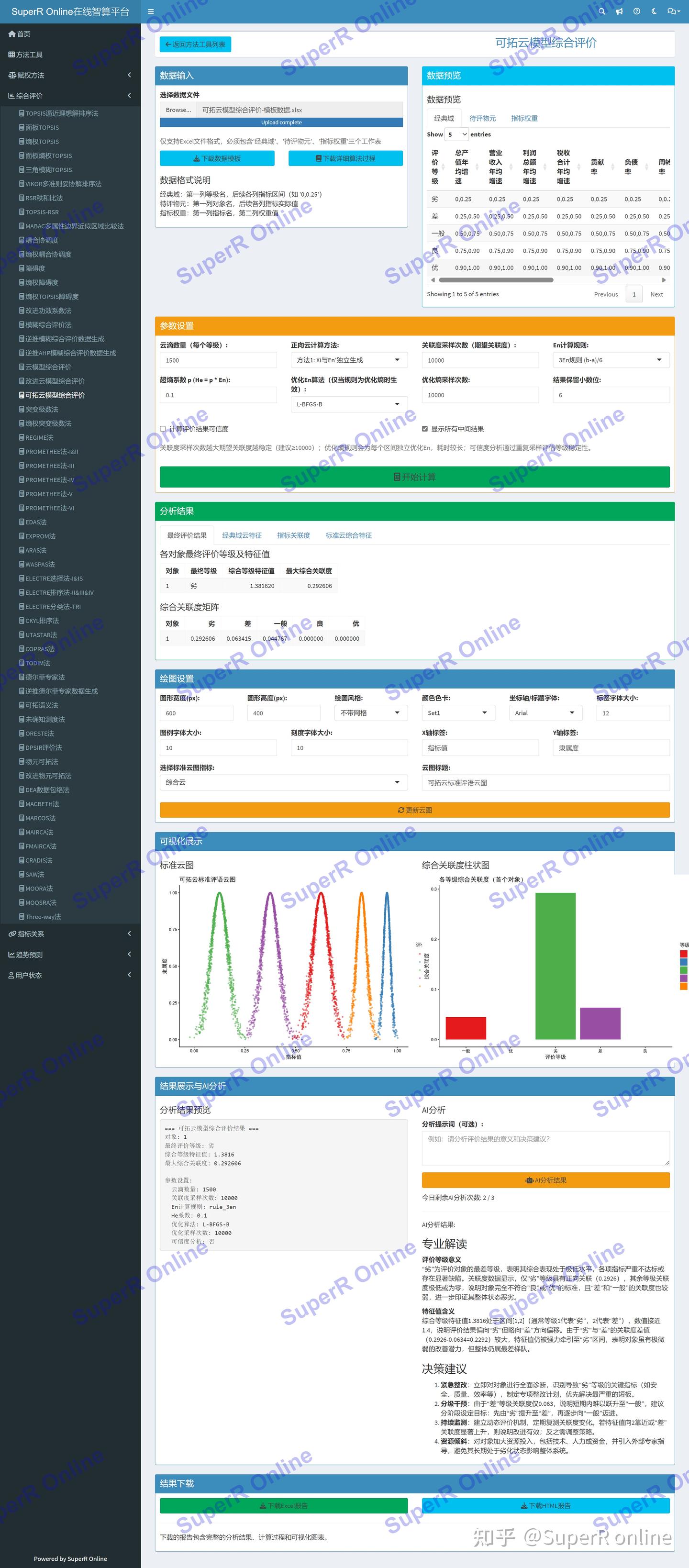
Task: Switch to the 待评物元 data preview tab
Action: (483, 119)
